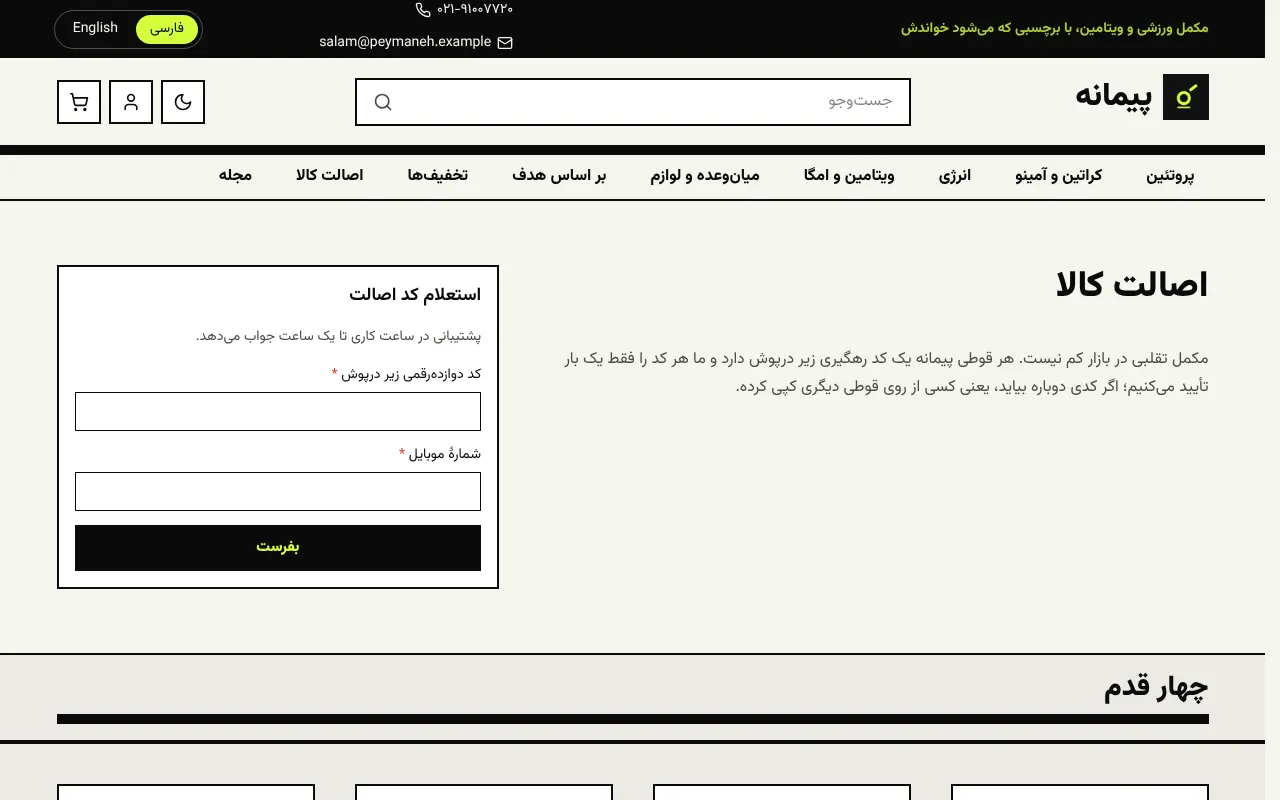Toggle dark mode moon icon
Image resolution: width=1280 pixels, height=800 pixels.
click(183, 102)
